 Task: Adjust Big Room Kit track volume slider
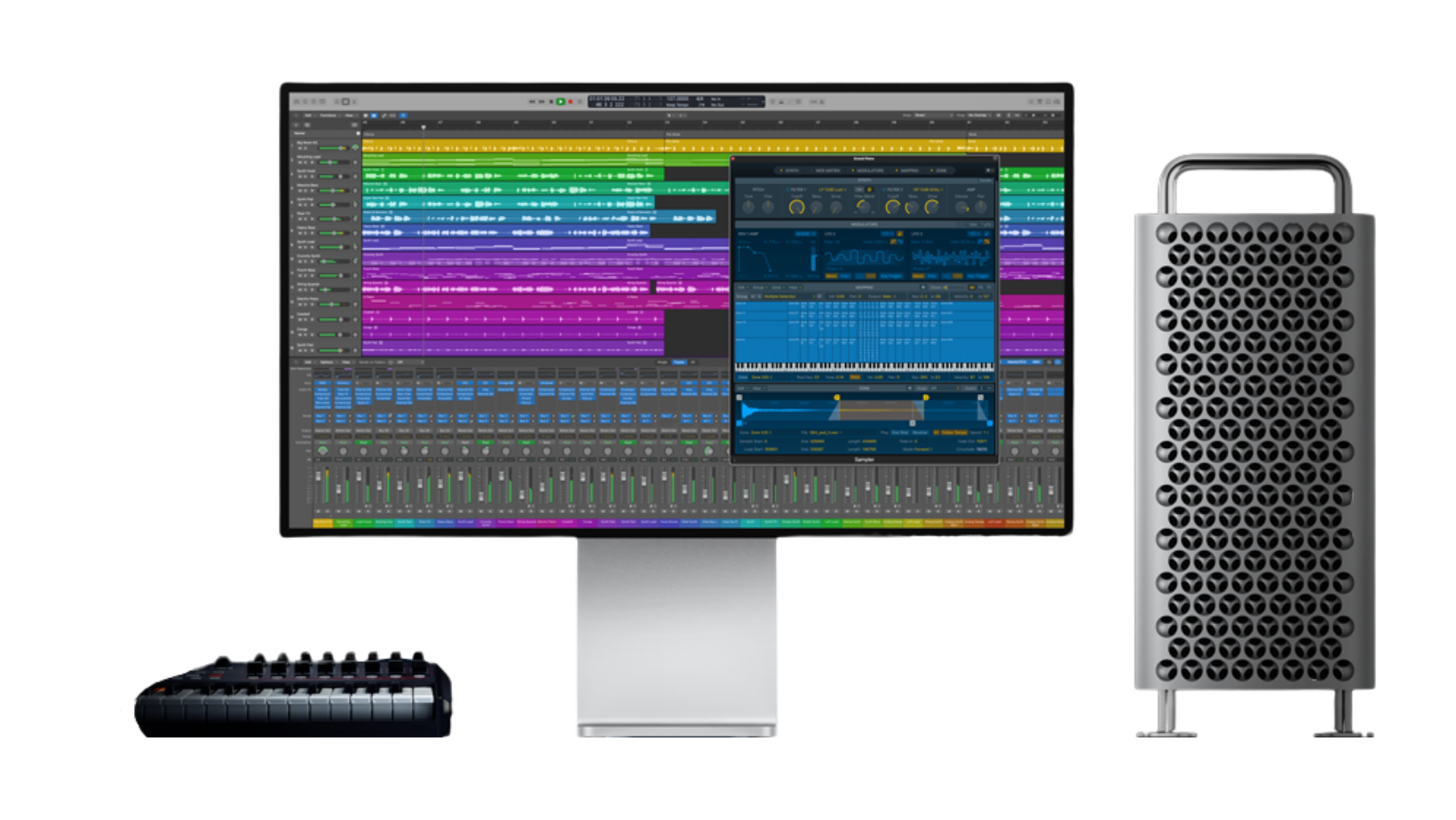333,148
